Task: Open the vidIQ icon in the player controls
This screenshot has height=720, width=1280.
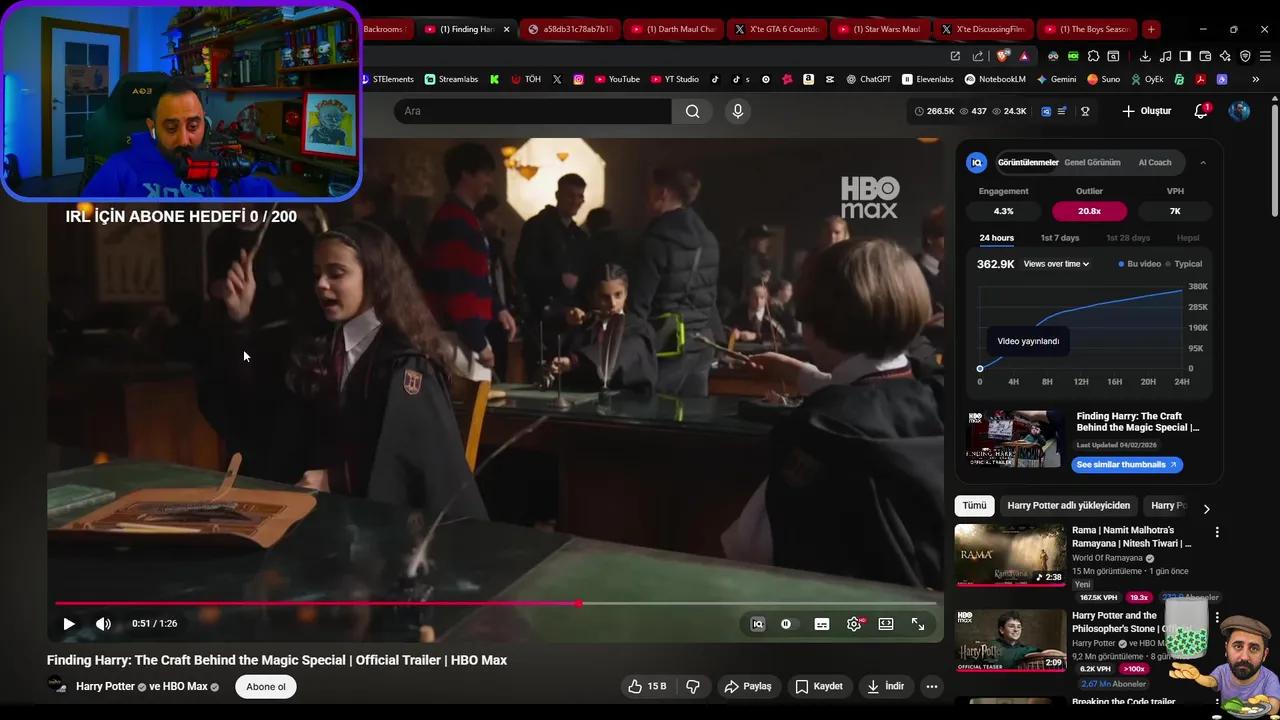Action: pos(758,623)
